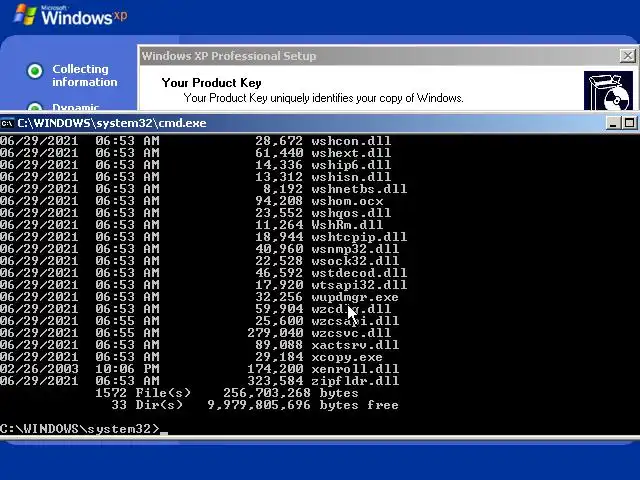
Task: Click the C:\WINDOWS\system32> command prompt
Action: [x=80, y=429]
